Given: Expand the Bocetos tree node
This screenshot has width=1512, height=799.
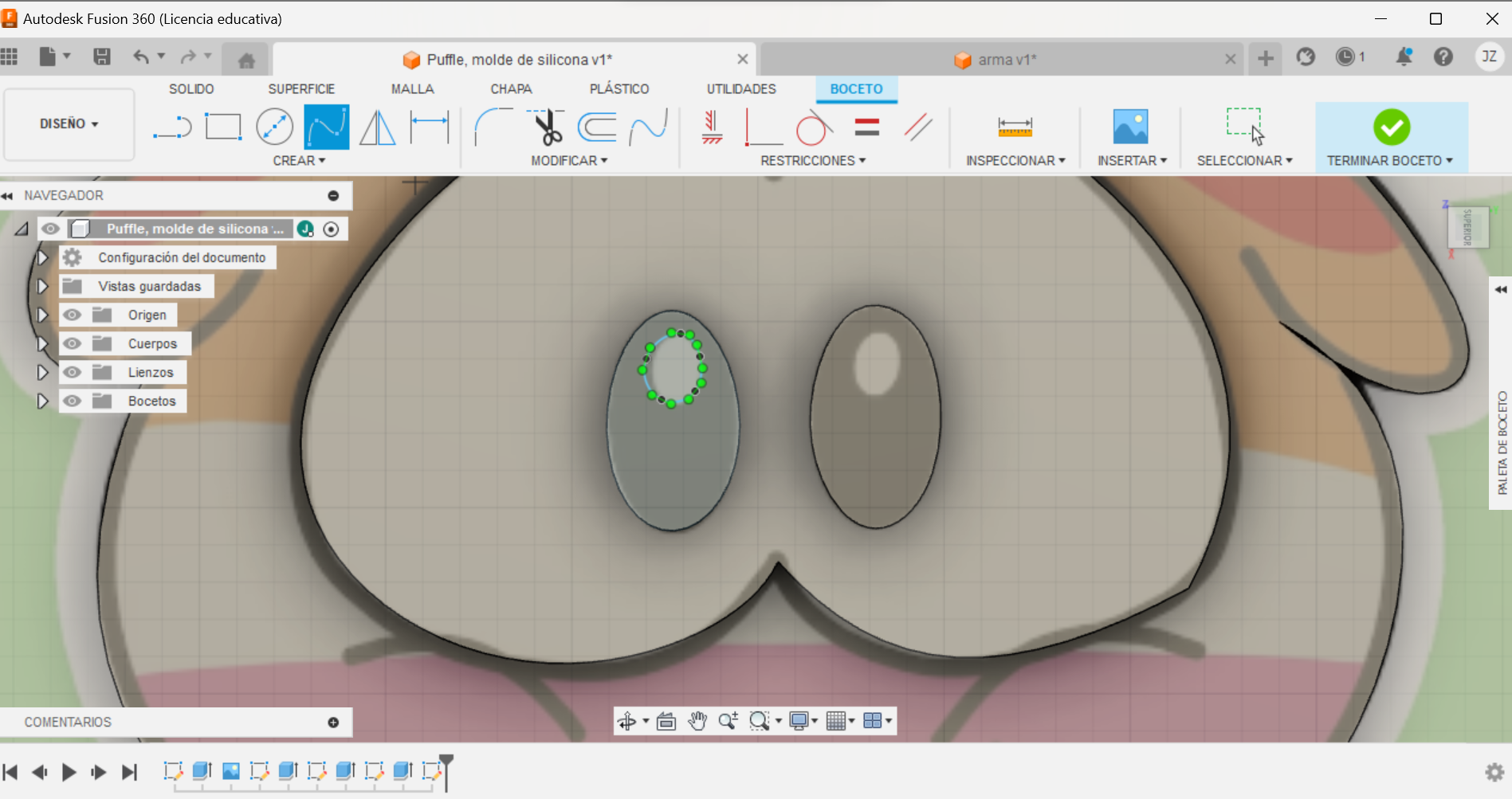Looking at the screenshot, I should pyautogui.click(x=42, y=401).
